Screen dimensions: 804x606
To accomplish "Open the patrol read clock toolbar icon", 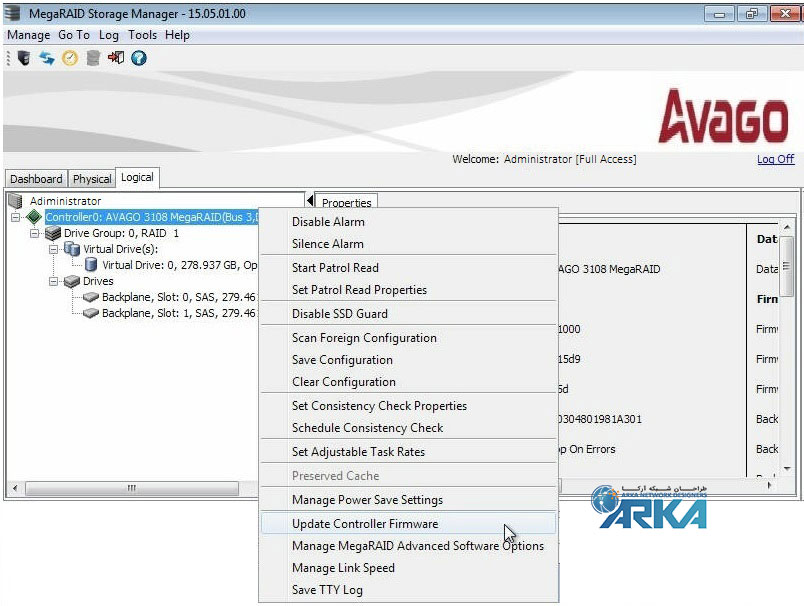I will (x=68, y=57).
